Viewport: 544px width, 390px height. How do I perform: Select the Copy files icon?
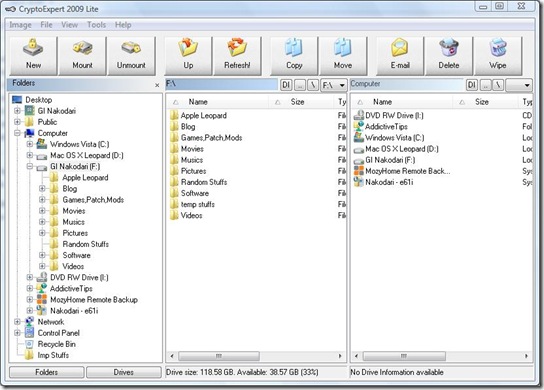tap(294, 48)
